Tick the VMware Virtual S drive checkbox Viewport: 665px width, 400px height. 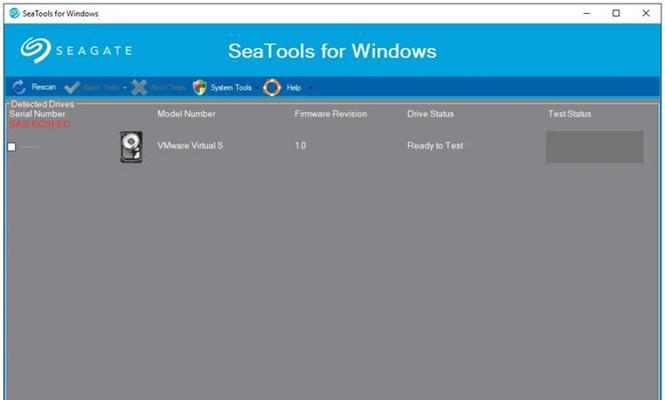(12, 147)
